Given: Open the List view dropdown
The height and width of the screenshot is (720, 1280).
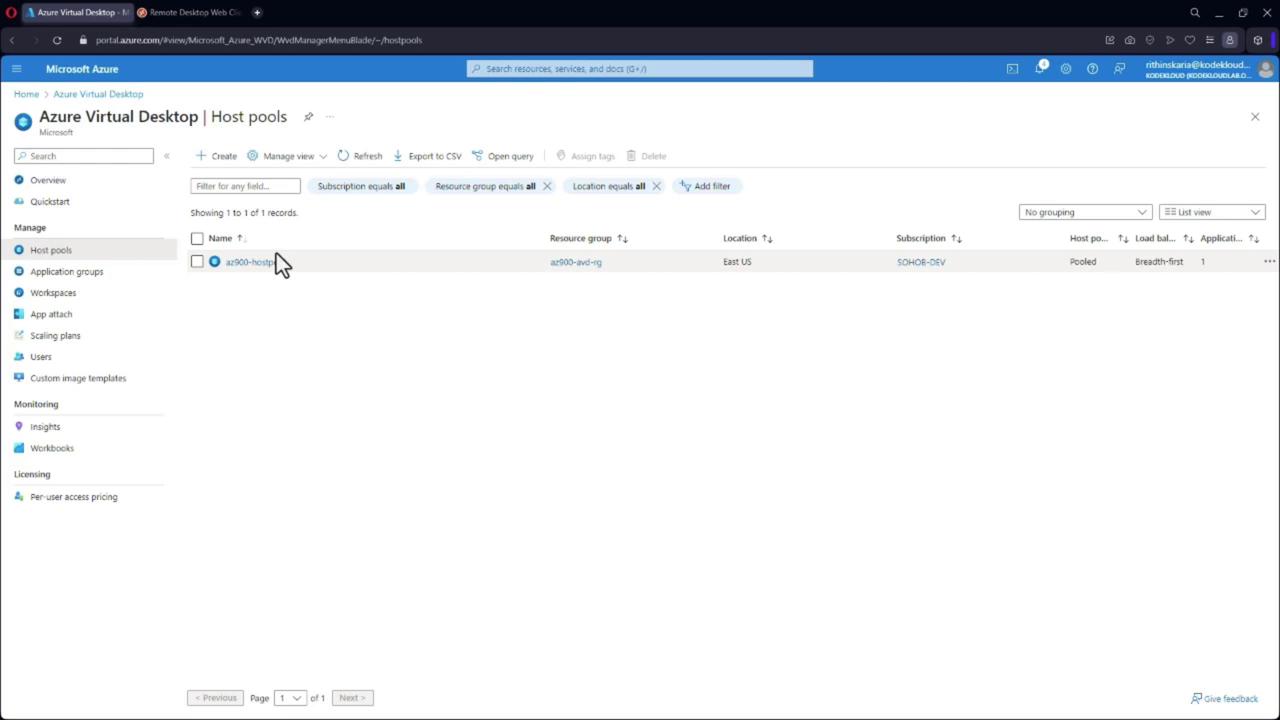Looking at the screenshot, I should pos(1212,212).
